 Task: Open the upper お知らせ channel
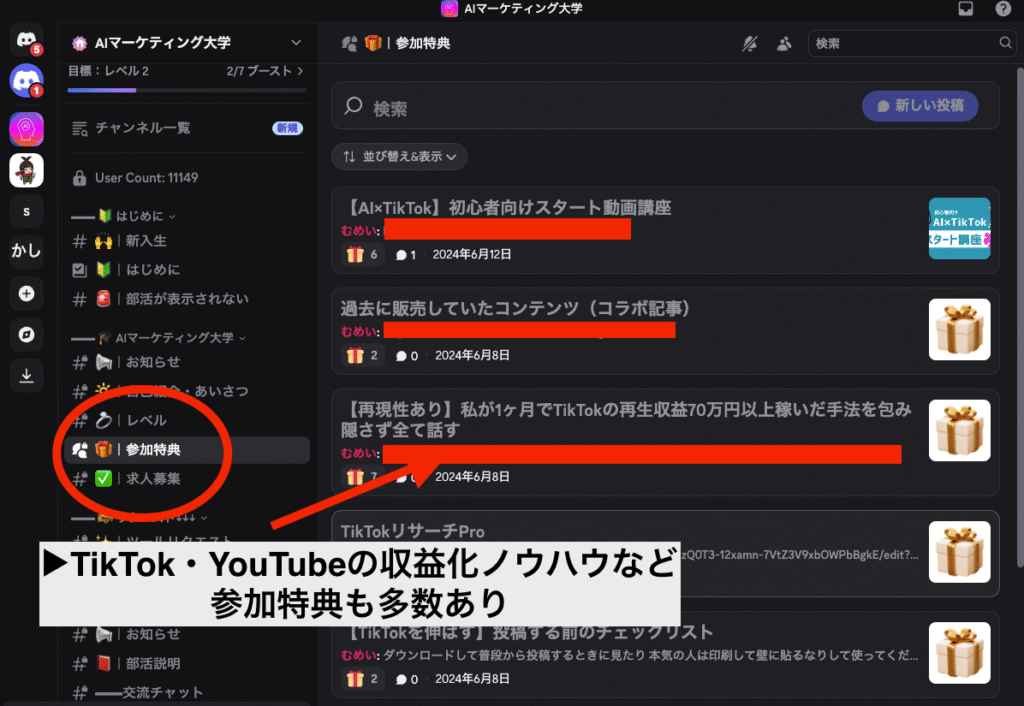[187, 362]
